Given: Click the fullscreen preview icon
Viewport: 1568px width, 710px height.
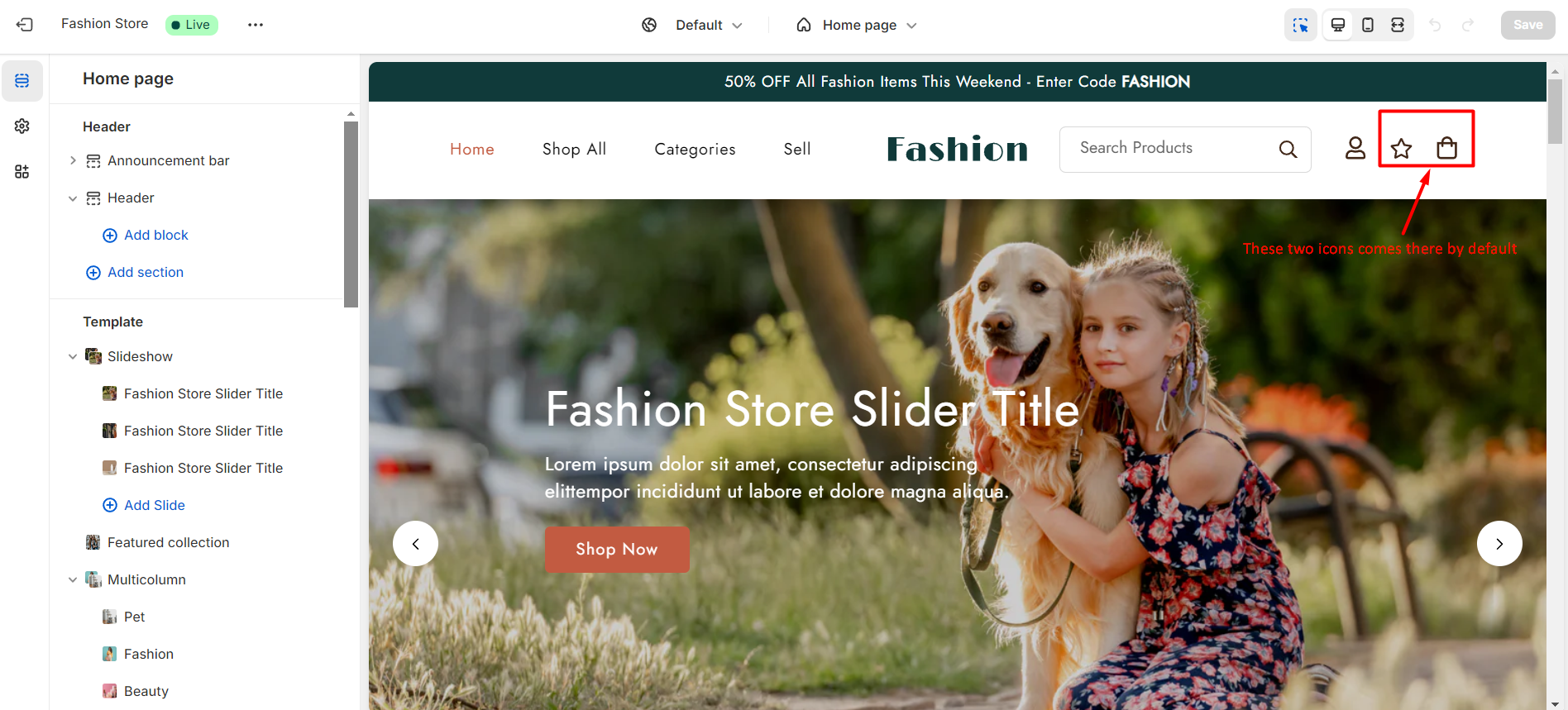Looking at the screenshot, I should [x=1398, y=25].
